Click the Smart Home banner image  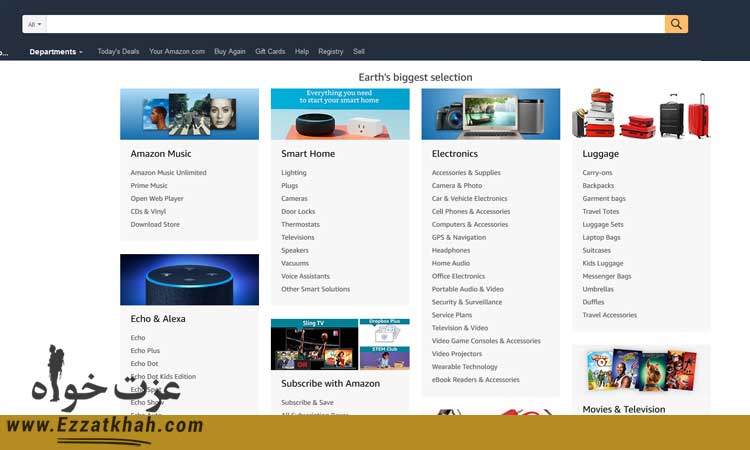(340, 114)
